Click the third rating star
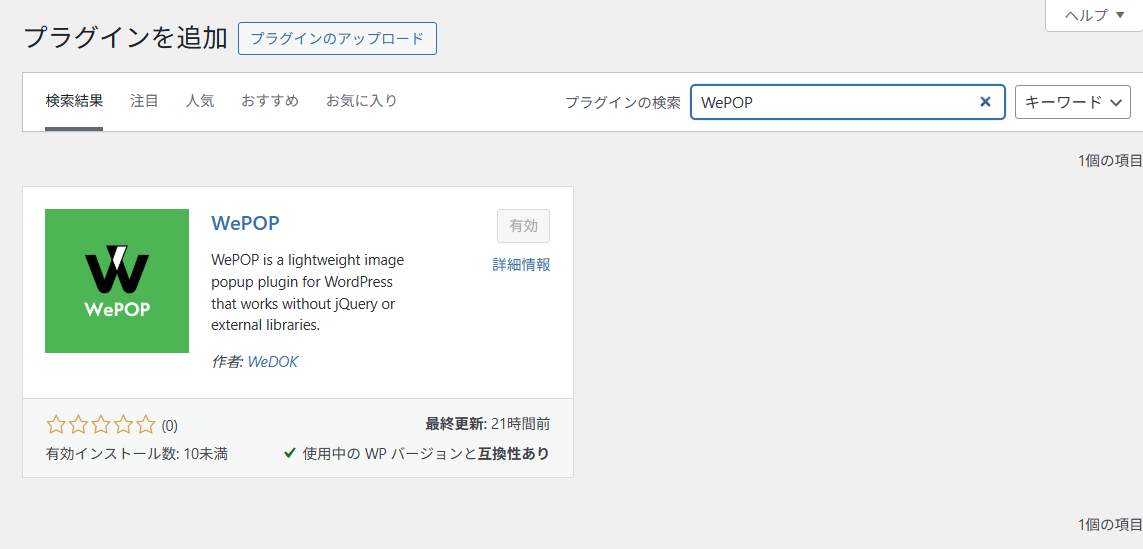 (101, 424)
